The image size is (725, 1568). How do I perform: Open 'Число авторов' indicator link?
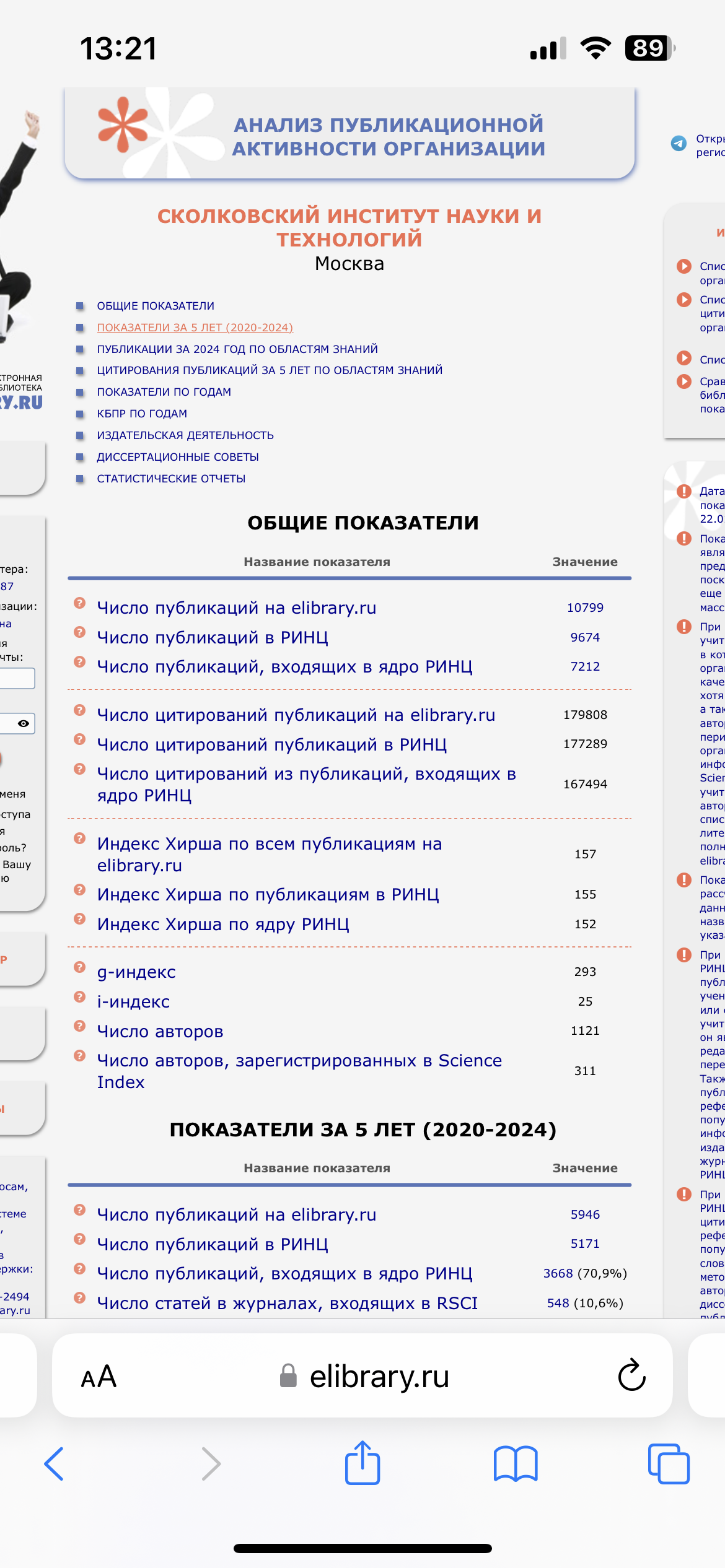[x=160, y=1031]
